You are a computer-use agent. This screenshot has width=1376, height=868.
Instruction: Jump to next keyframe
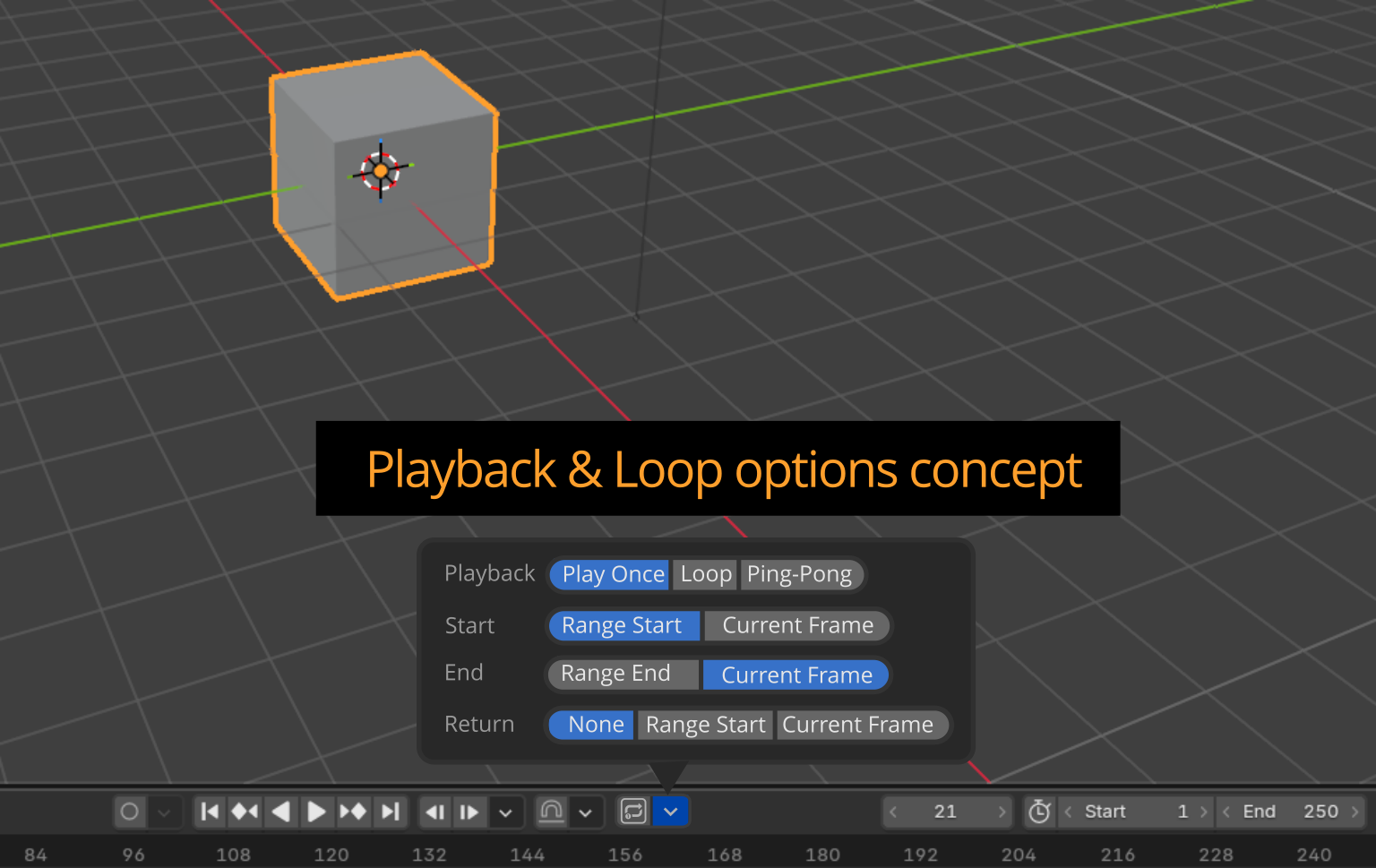[353, 812]
